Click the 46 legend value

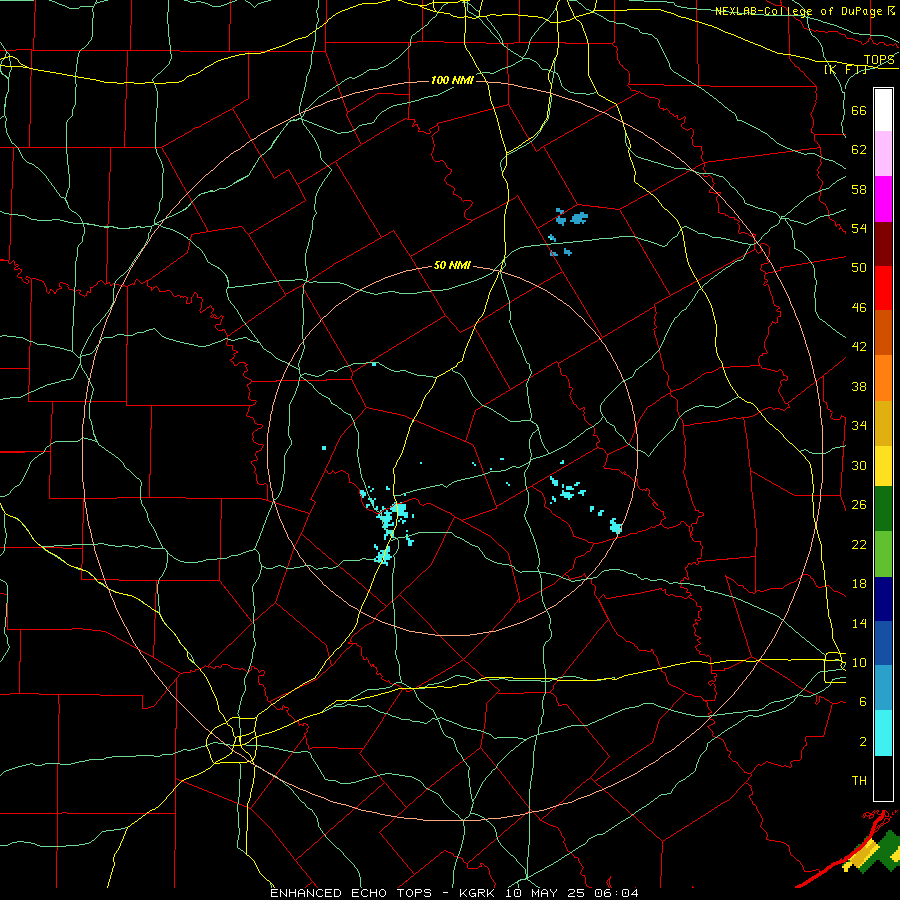click(x=859, y=307)
